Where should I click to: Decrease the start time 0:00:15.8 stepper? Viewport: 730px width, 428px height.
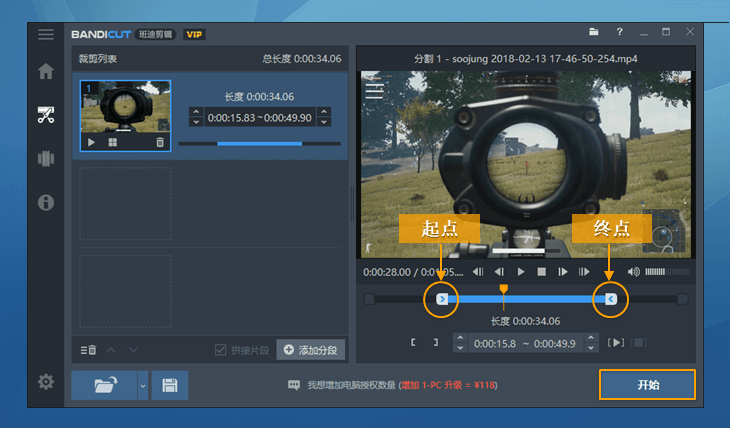pos(460,348)
